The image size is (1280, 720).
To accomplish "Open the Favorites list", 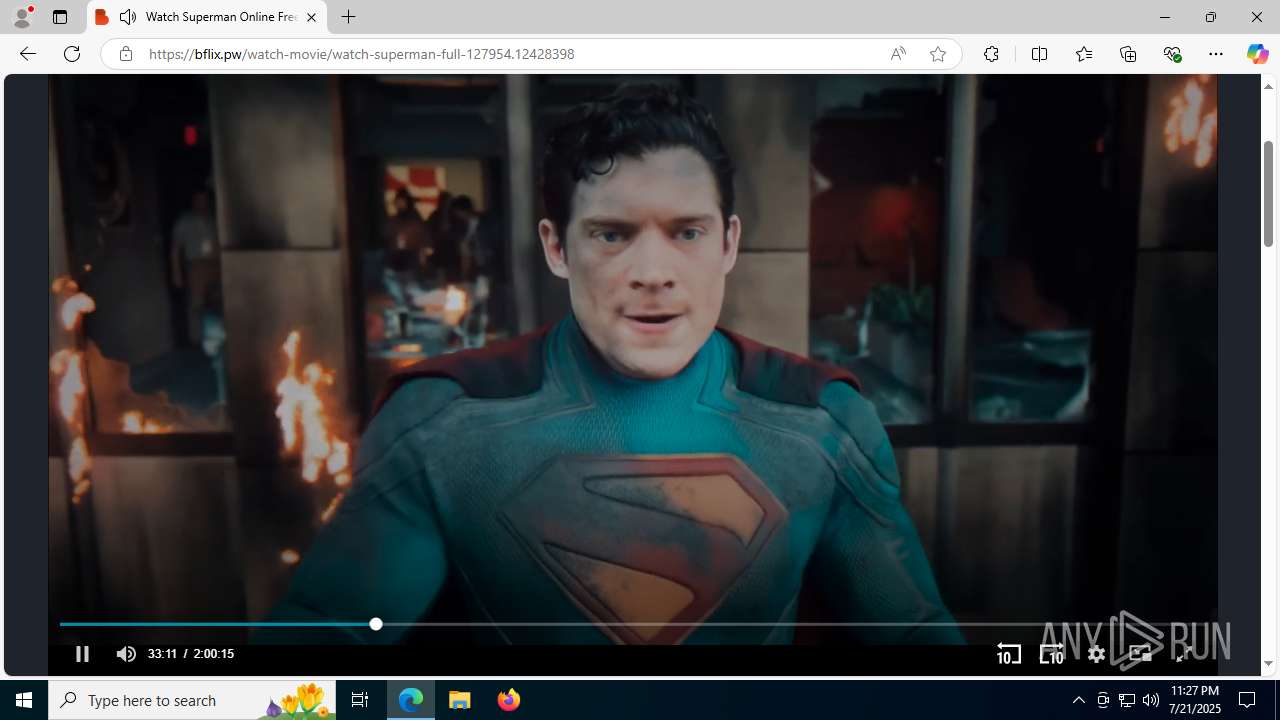I will [1083, 54].
